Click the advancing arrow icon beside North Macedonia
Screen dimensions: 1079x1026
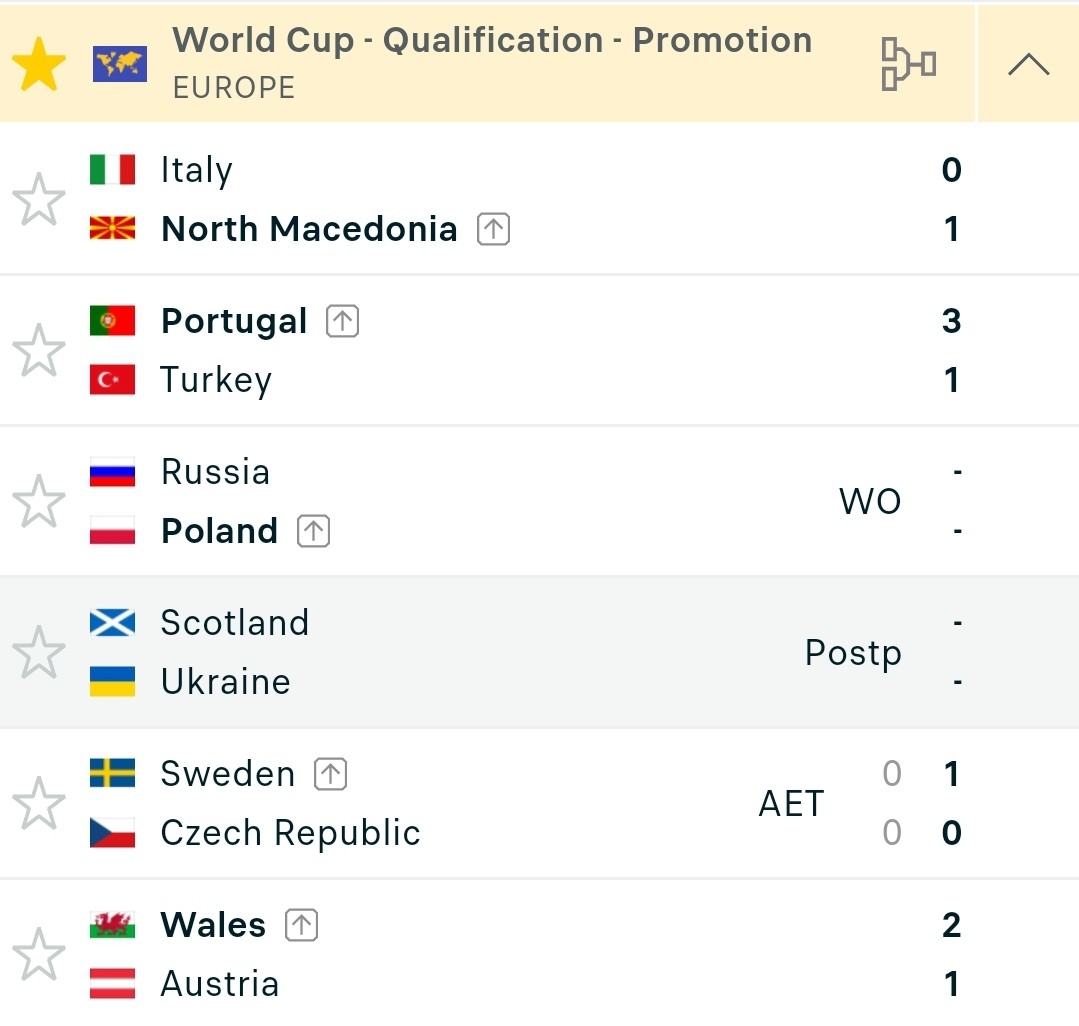(493, 229)
